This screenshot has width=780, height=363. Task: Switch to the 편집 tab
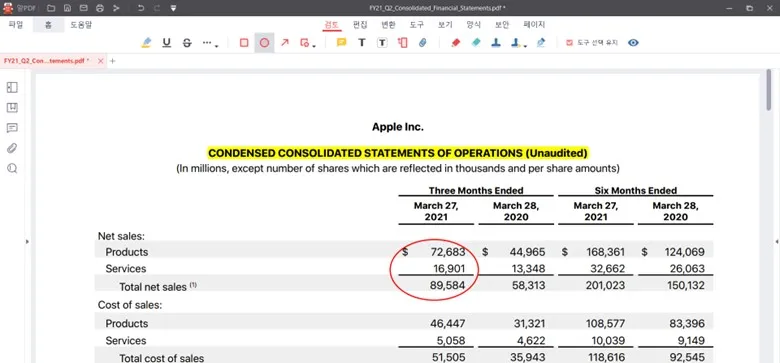(360, 24)
